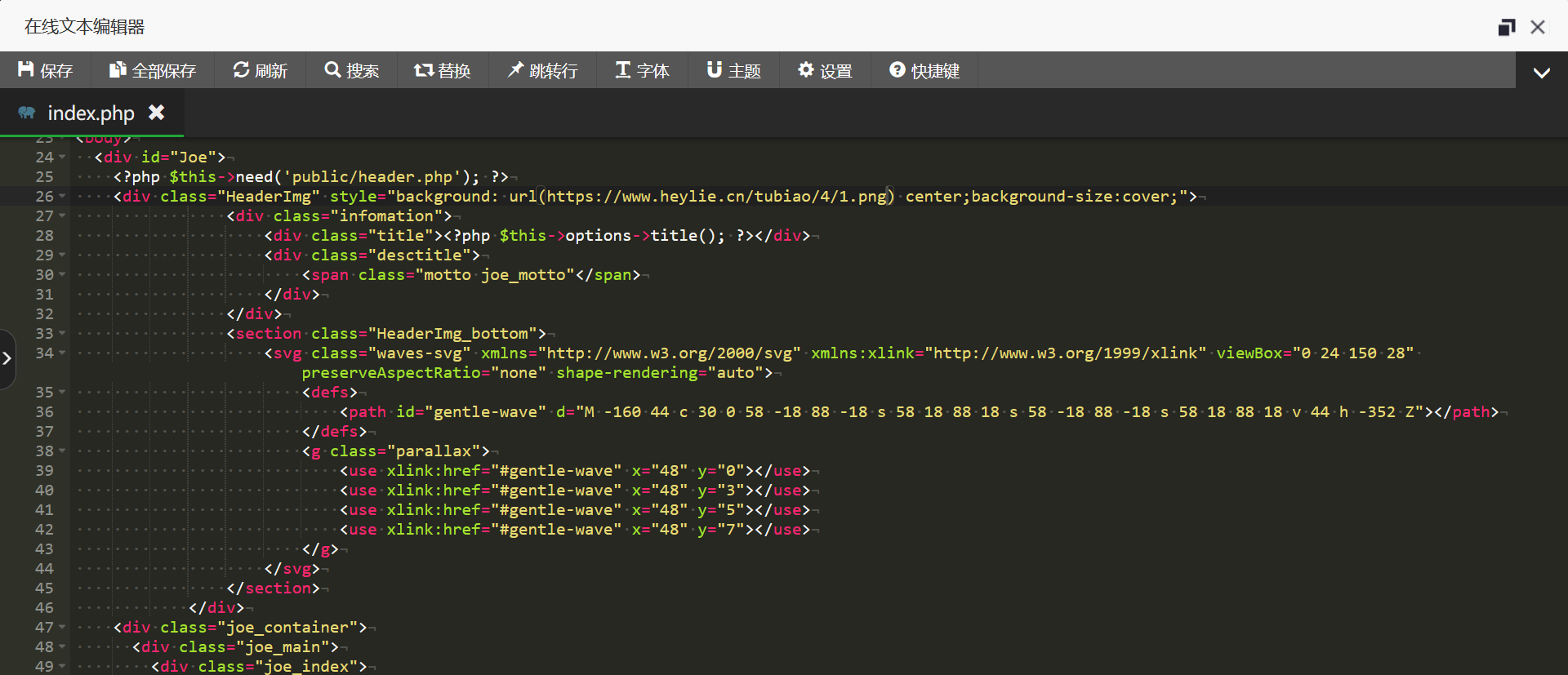This screenshot has width=1568, height=675.
Task: Click the Replace (替换) arrows icon
Action: (423, 70)
